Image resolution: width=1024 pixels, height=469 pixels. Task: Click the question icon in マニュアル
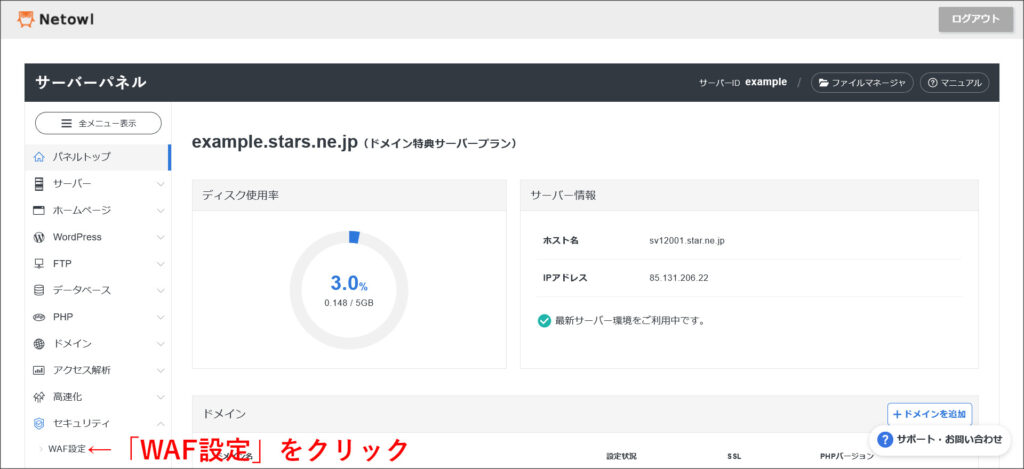click(x=932, y=83)
